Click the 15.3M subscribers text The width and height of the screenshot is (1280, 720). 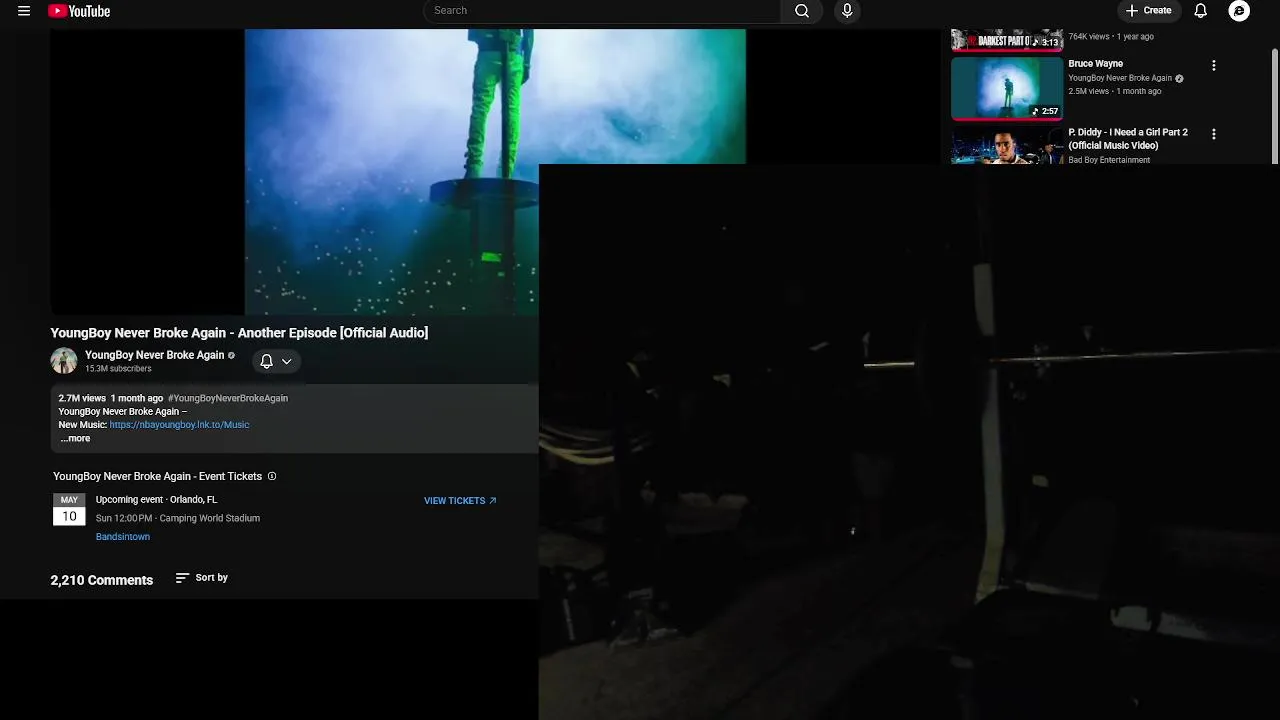pyautogui.click(x=118, y=369)
